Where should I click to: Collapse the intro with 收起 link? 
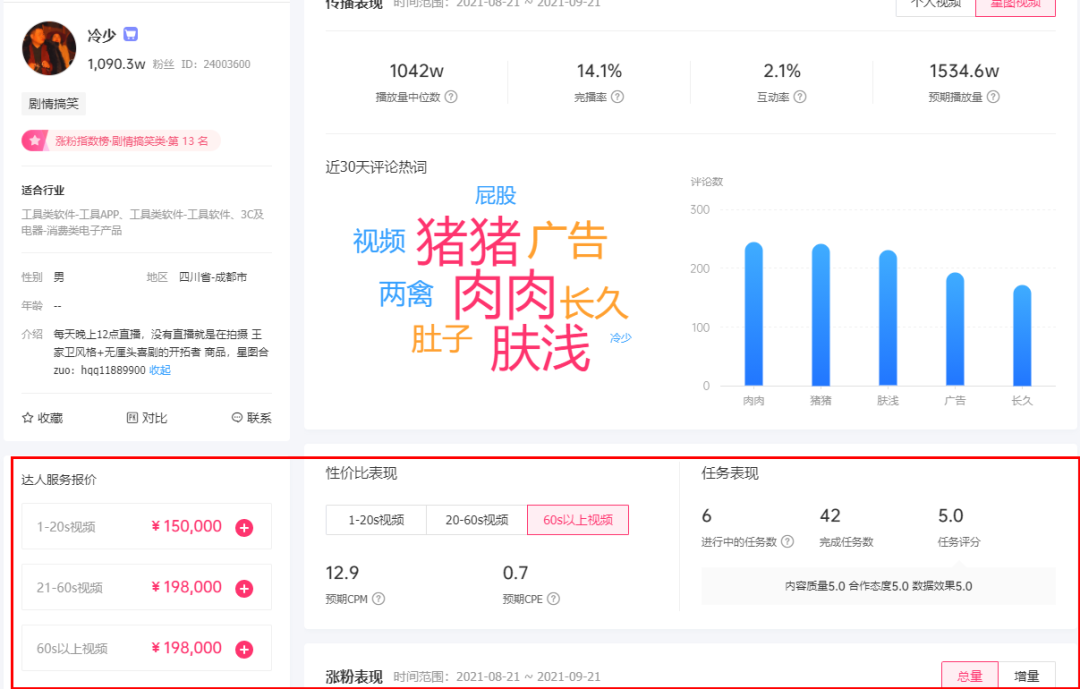[x=160, y=370]
